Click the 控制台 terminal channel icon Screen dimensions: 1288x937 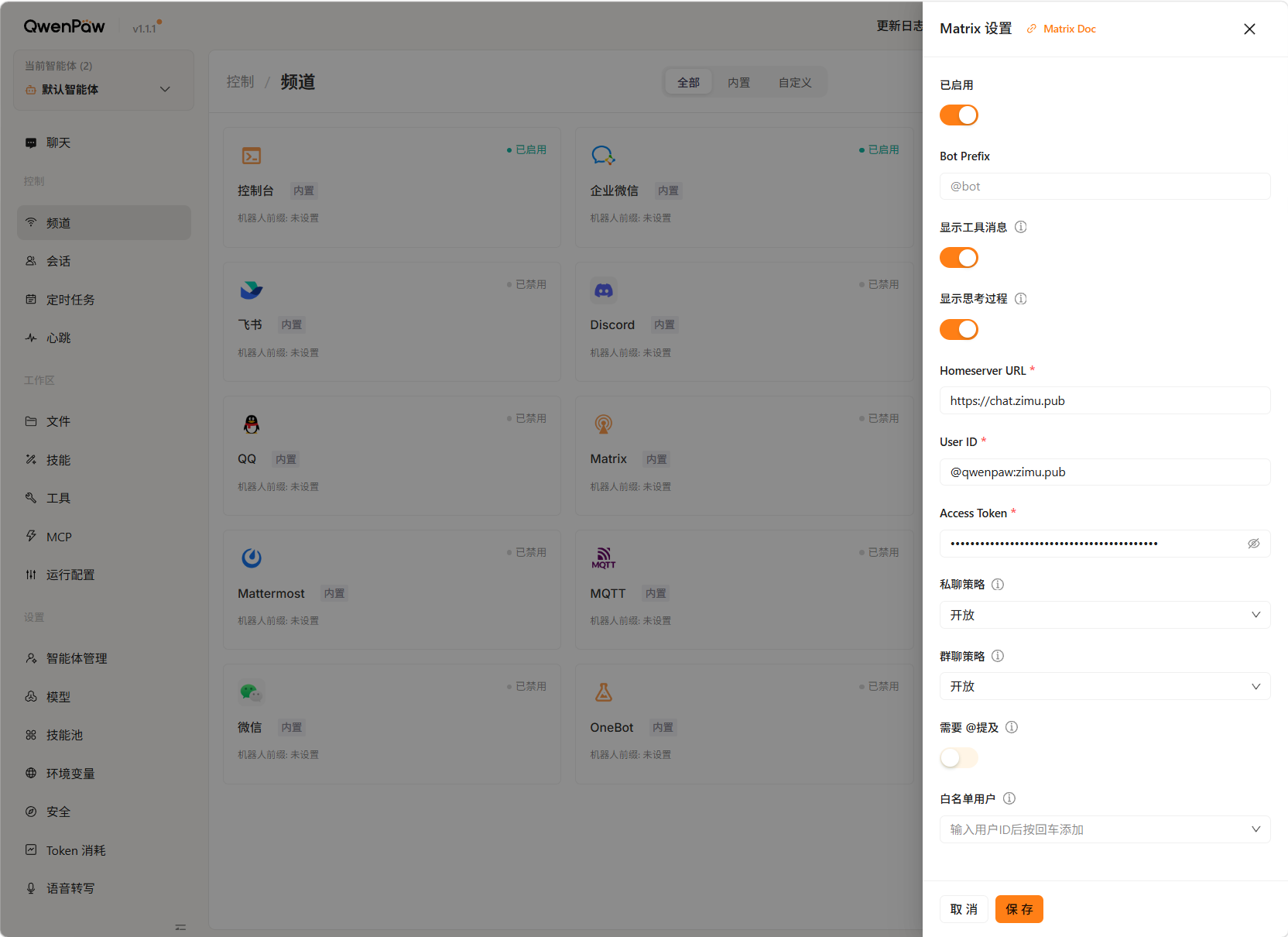coord(252,156)
